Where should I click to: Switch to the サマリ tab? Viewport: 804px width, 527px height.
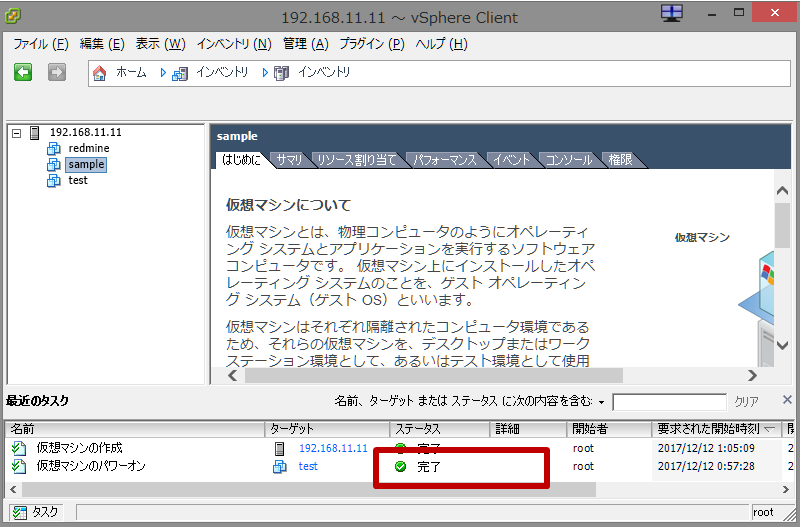tap(289, 160)
